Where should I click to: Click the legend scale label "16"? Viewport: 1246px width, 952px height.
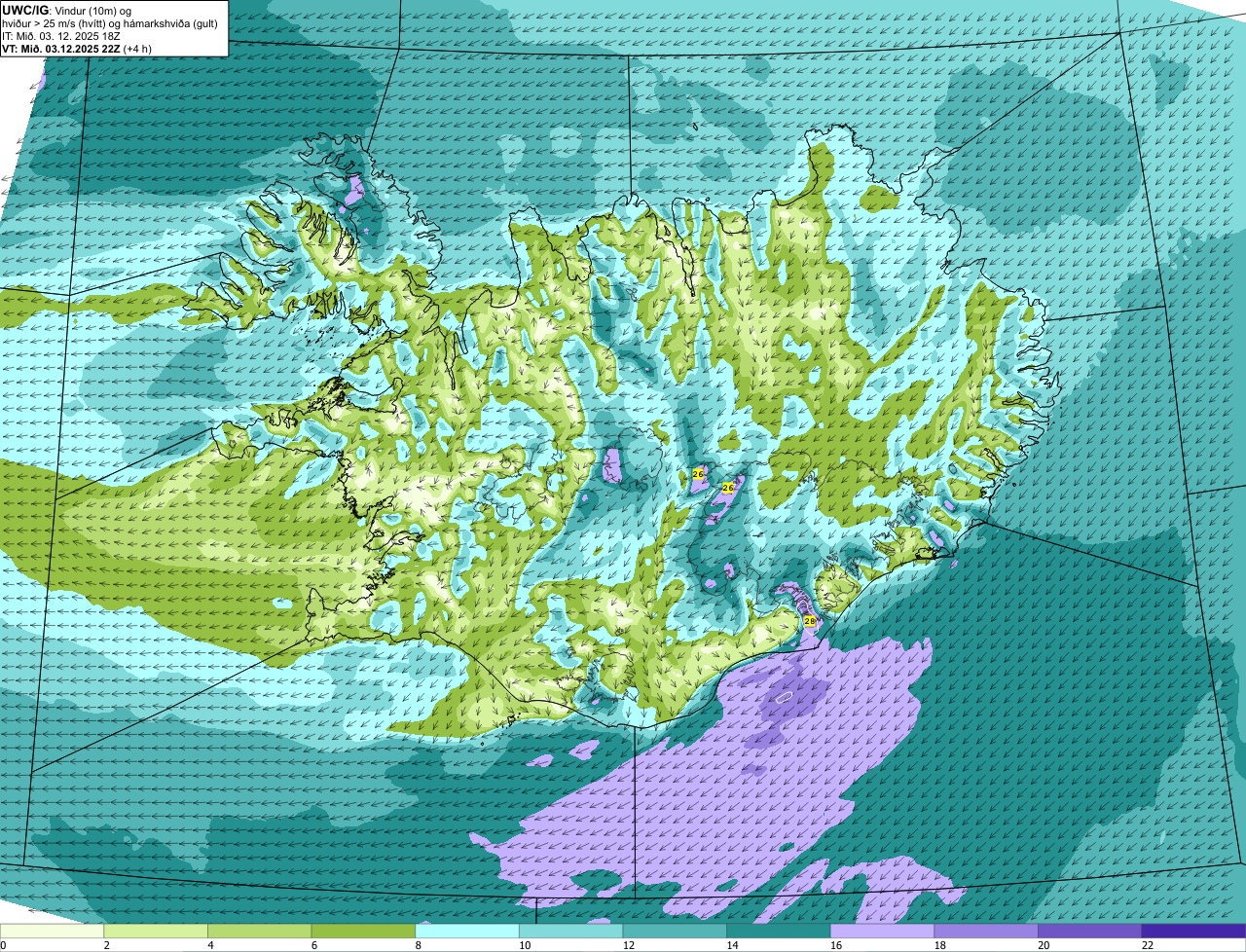836,945
